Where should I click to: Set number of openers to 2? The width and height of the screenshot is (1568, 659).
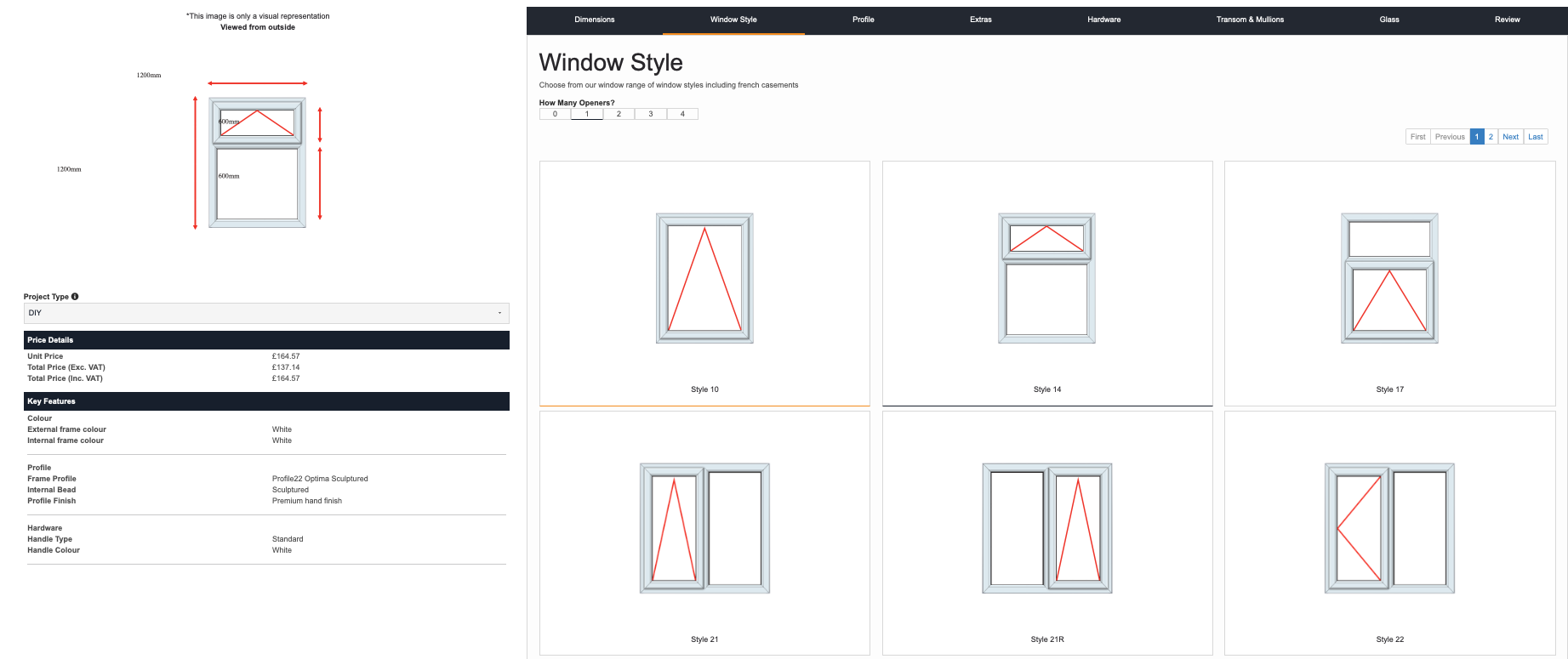tap(619, 114)
